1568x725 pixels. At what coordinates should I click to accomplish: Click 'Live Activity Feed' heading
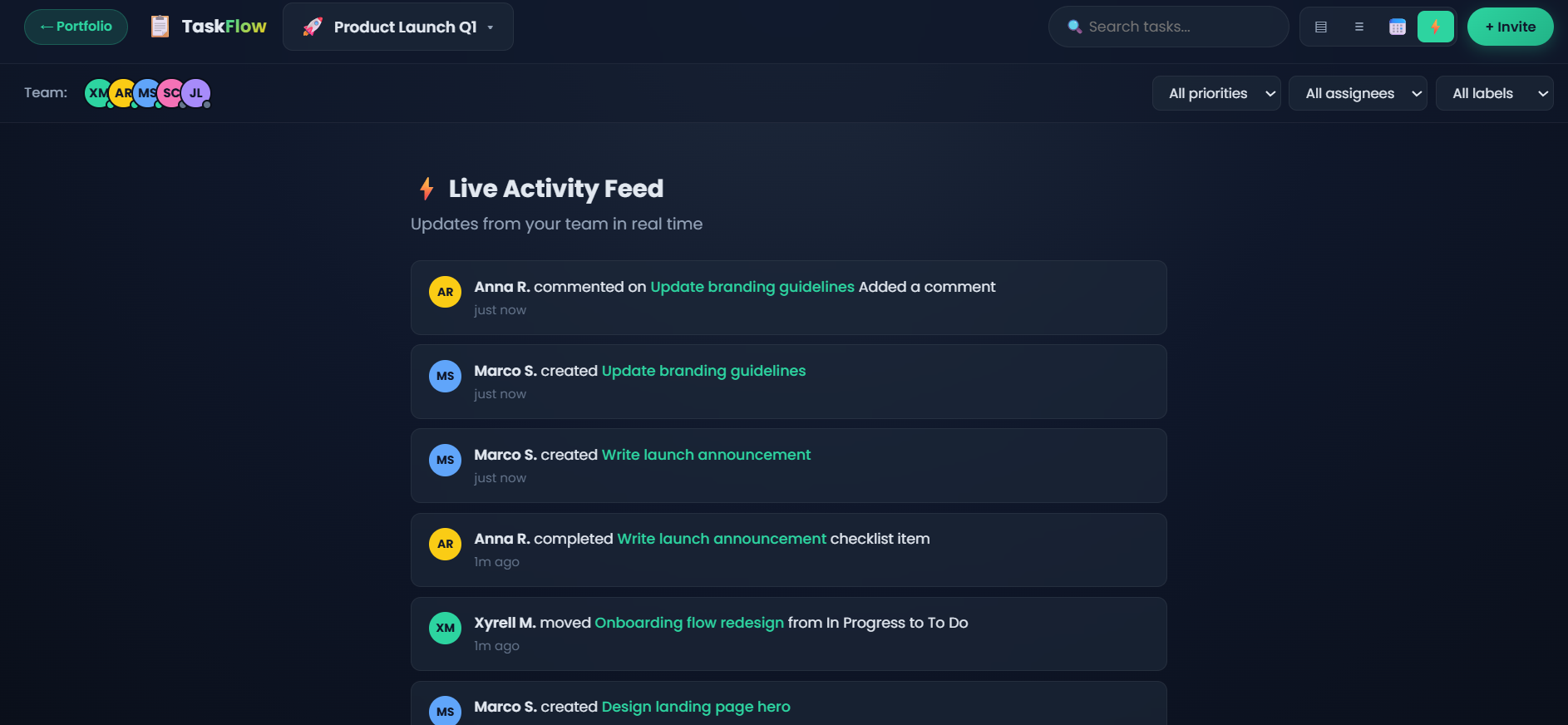pyautogui.click(x=556, y=189)
